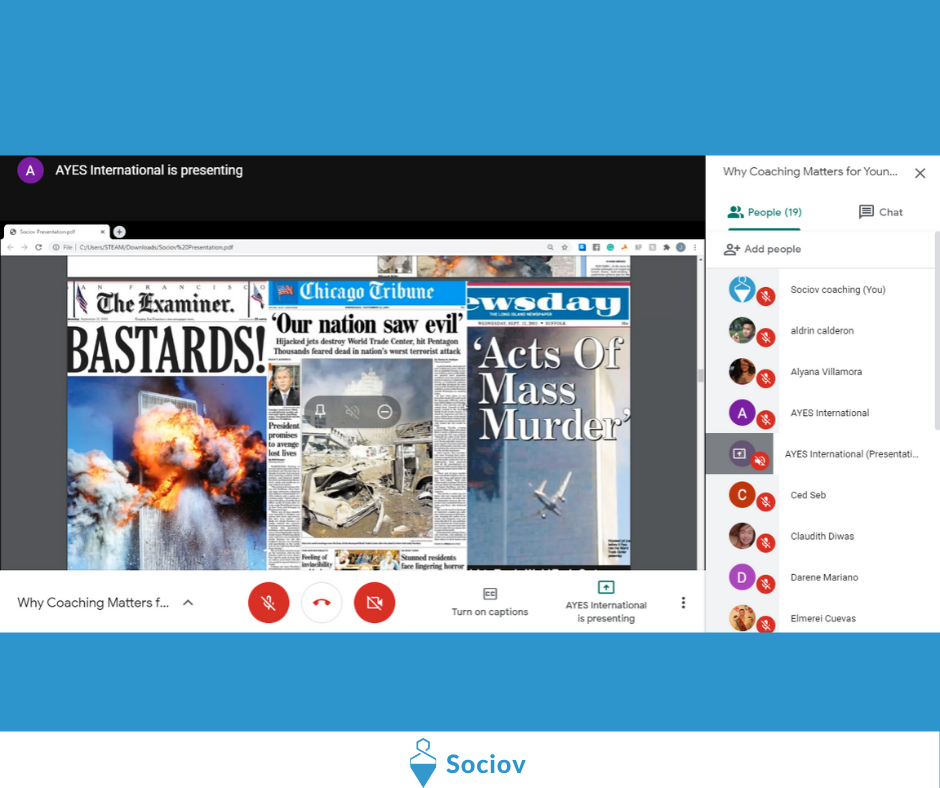Click the Newsday front page image
940x788 pixels.
(549, 425)
